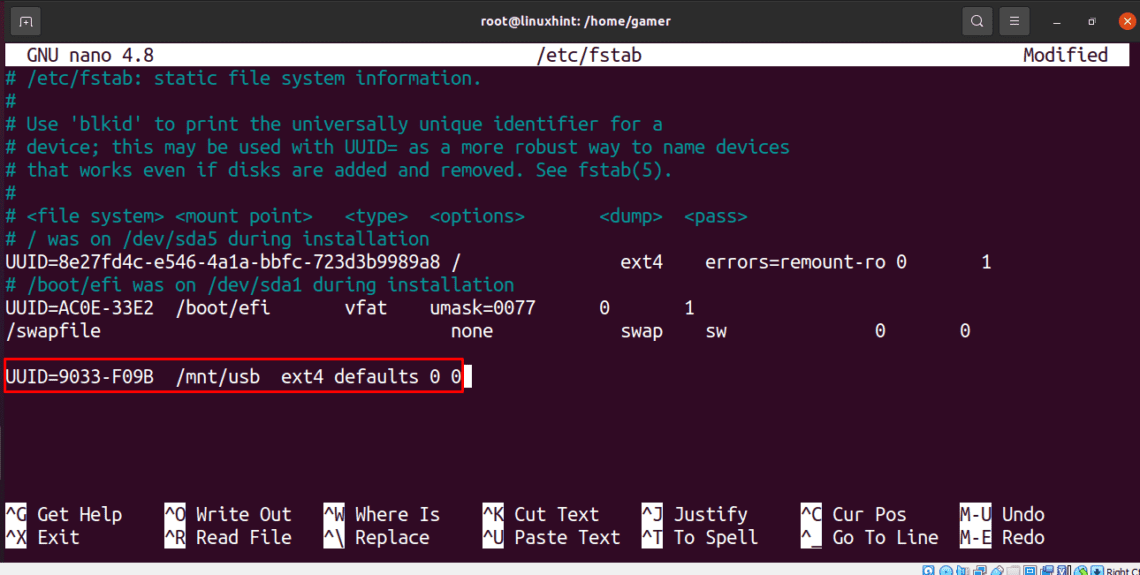Click the ^W Where Is shortcut

382,514
